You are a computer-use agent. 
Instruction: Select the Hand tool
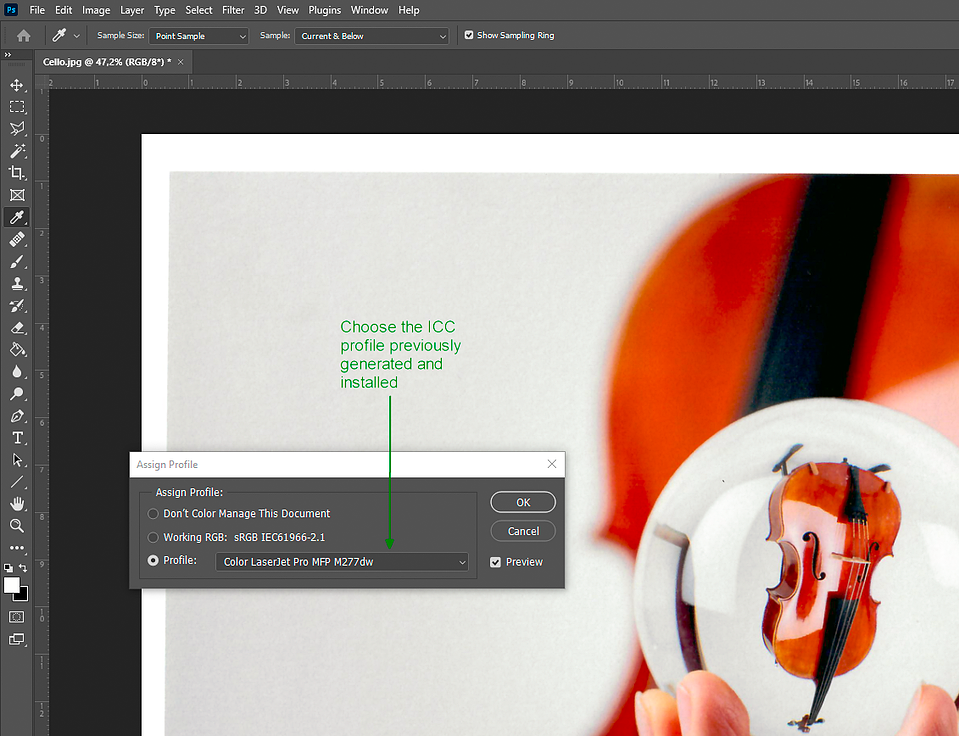[17, 504]
